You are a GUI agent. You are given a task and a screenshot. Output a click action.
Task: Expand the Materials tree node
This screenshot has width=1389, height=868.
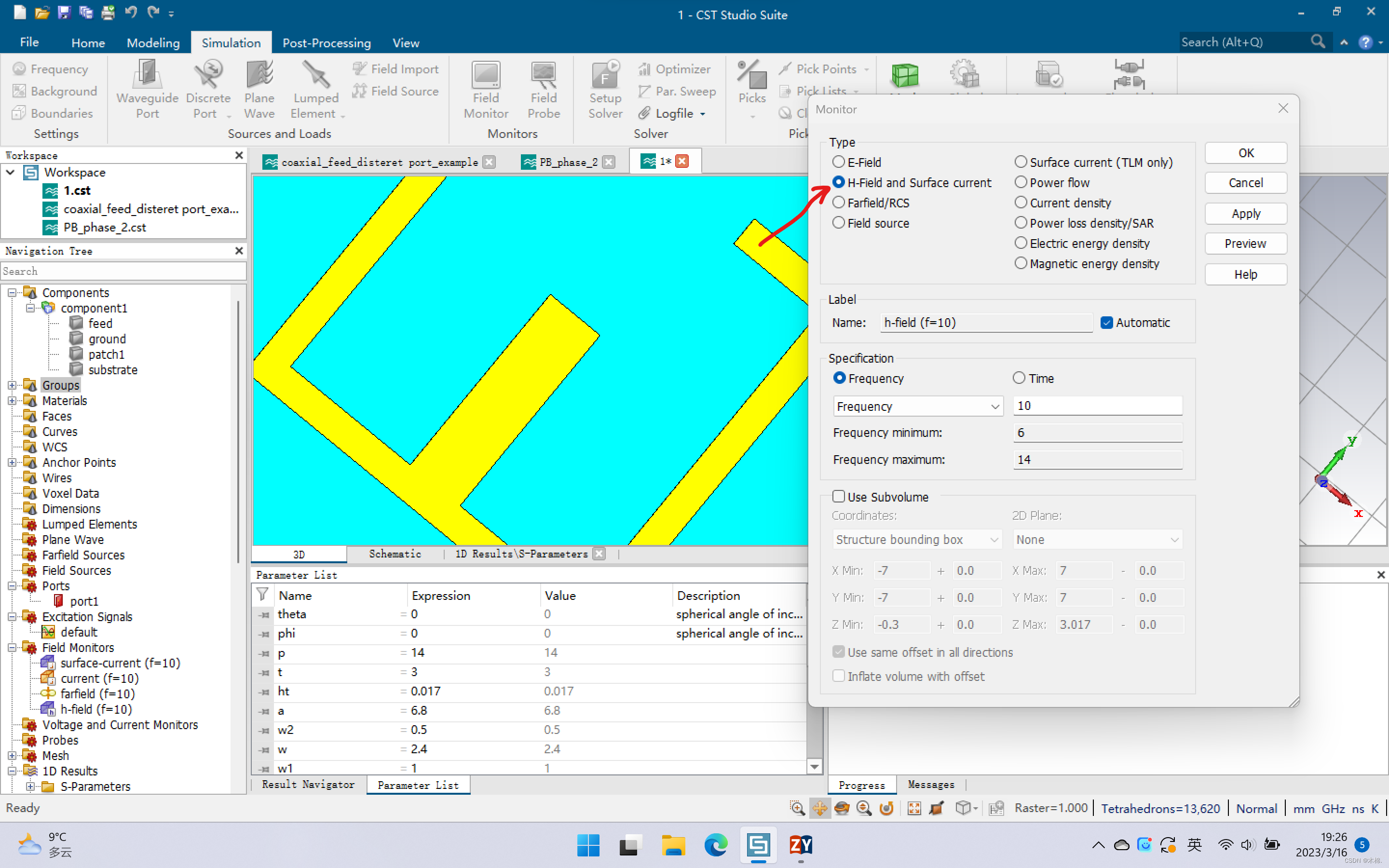pyautogui.click(x=12, y=401)
